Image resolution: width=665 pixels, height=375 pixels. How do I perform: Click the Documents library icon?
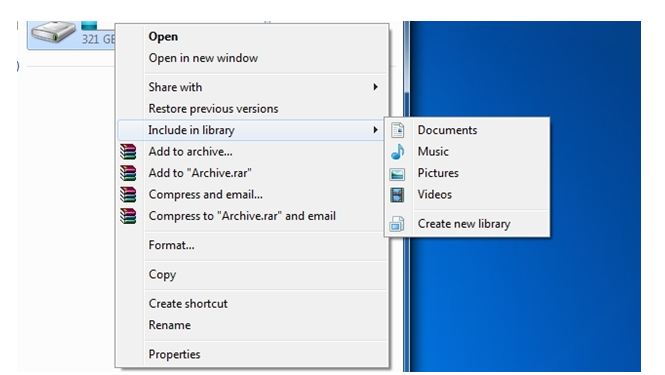coord(397,130)
